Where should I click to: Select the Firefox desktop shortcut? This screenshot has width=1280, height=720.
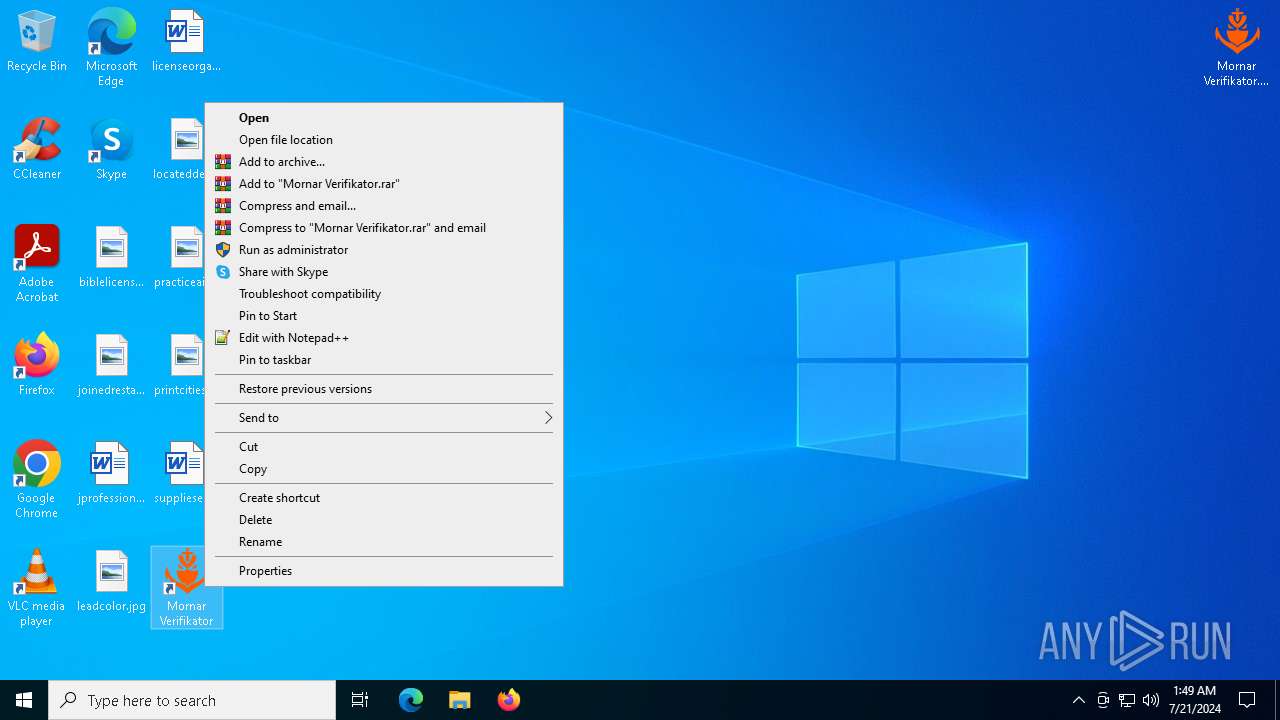pyautogui.click(x=37, y=365)
